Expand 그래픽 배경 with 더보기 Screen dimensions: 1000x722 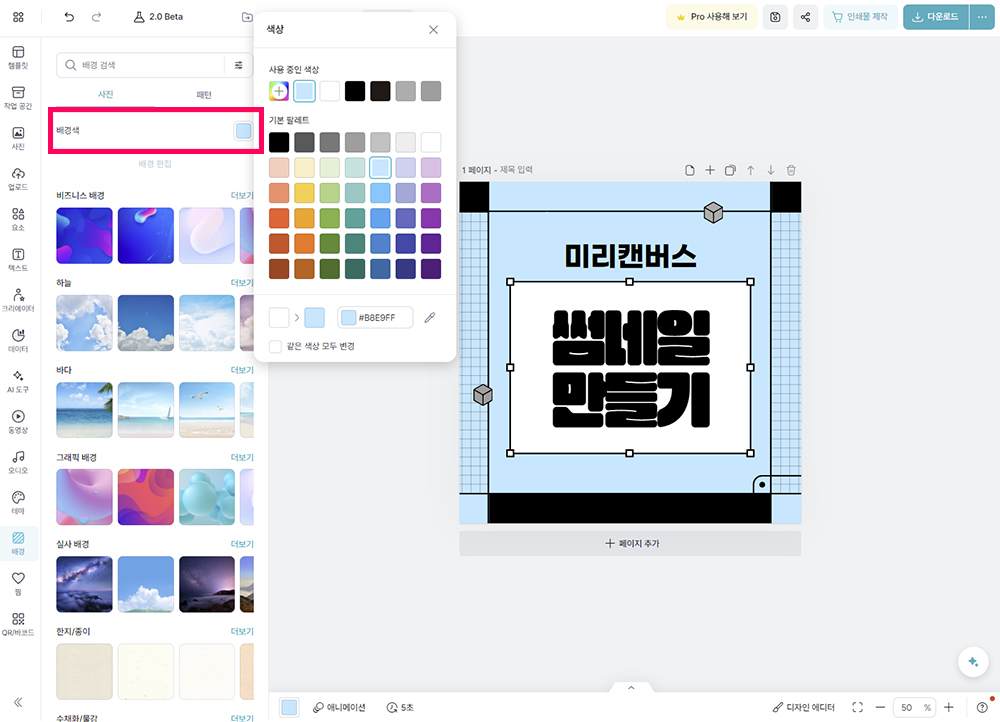coord(242,457)
